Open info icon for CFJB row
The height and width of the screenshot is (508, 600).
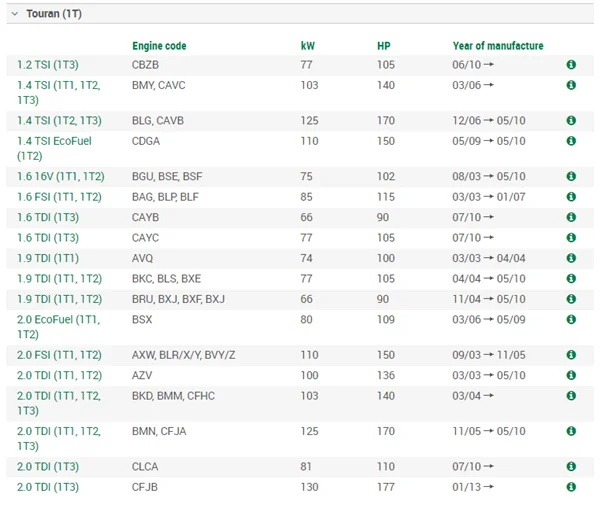[x=571, y=487]
